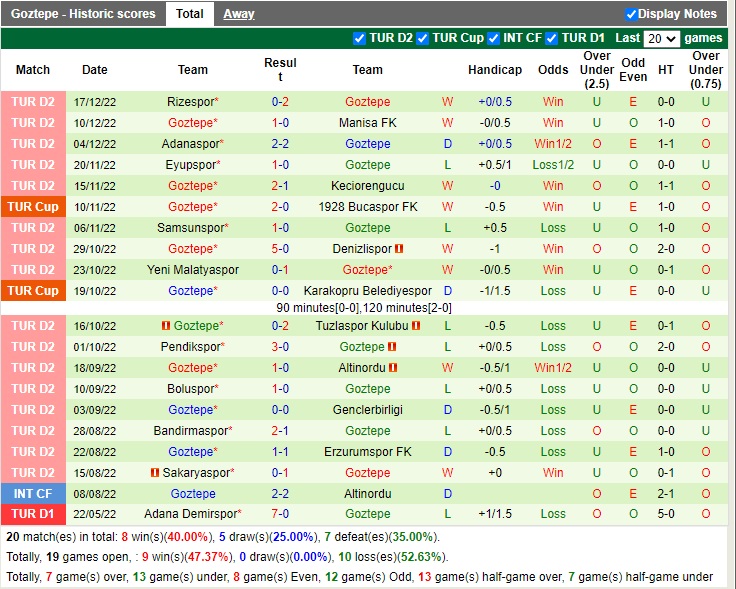Click red card icon before Sakaryaspor
Image resolution: width=736 pixels, height=589 pixels.
click(x=155, y=473)
